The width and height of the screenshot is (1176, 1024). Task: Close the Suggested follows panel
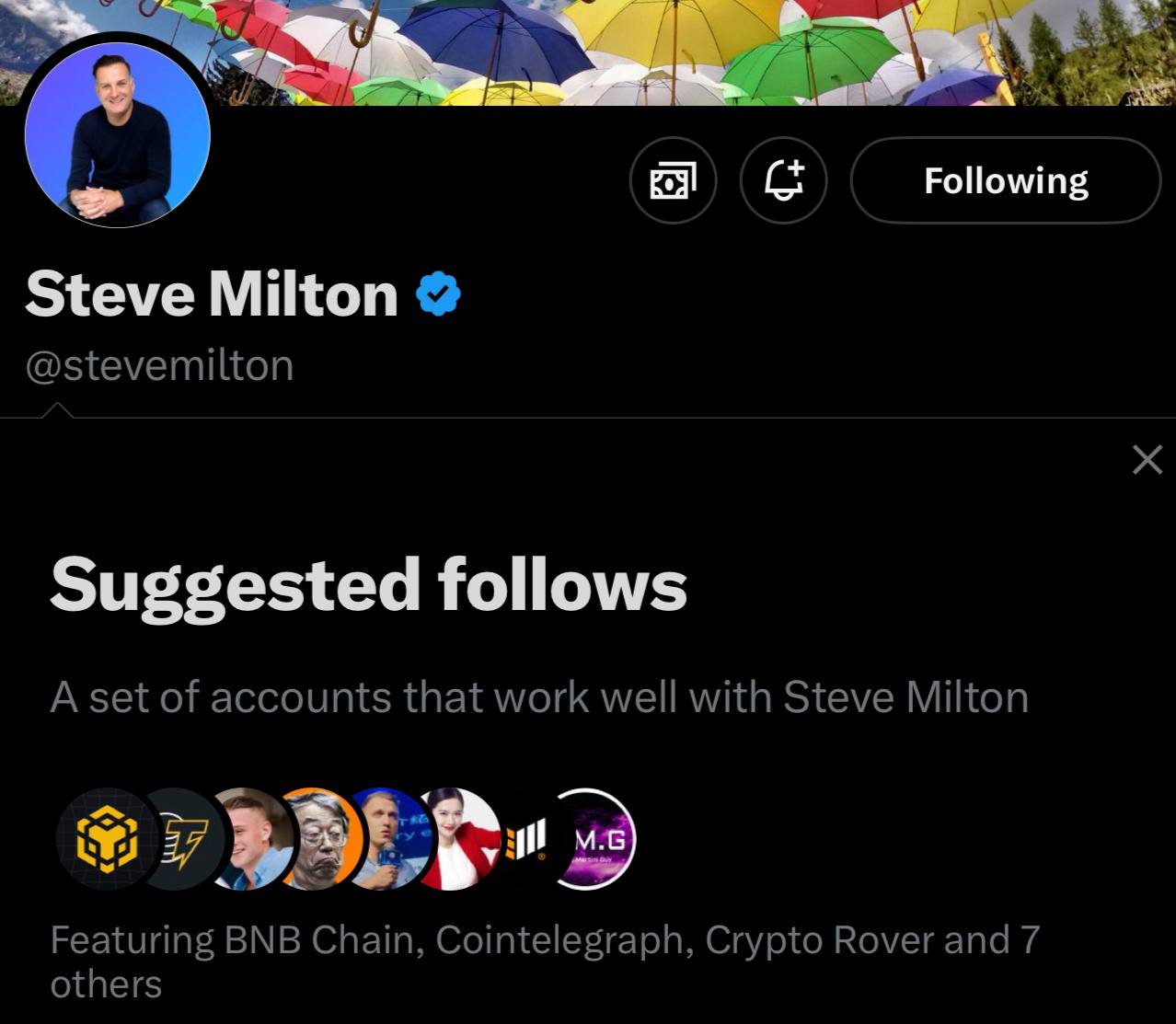[1147, 459]
